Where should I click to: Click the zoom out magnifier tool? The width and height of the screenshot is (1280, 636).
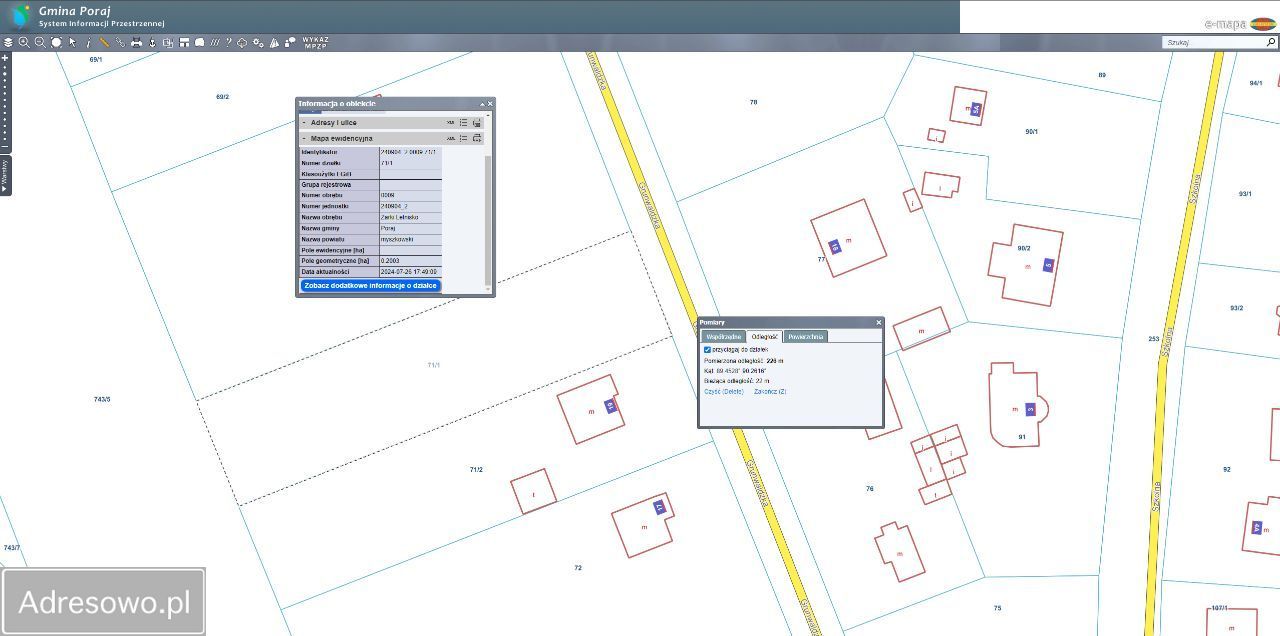point(40,42)
